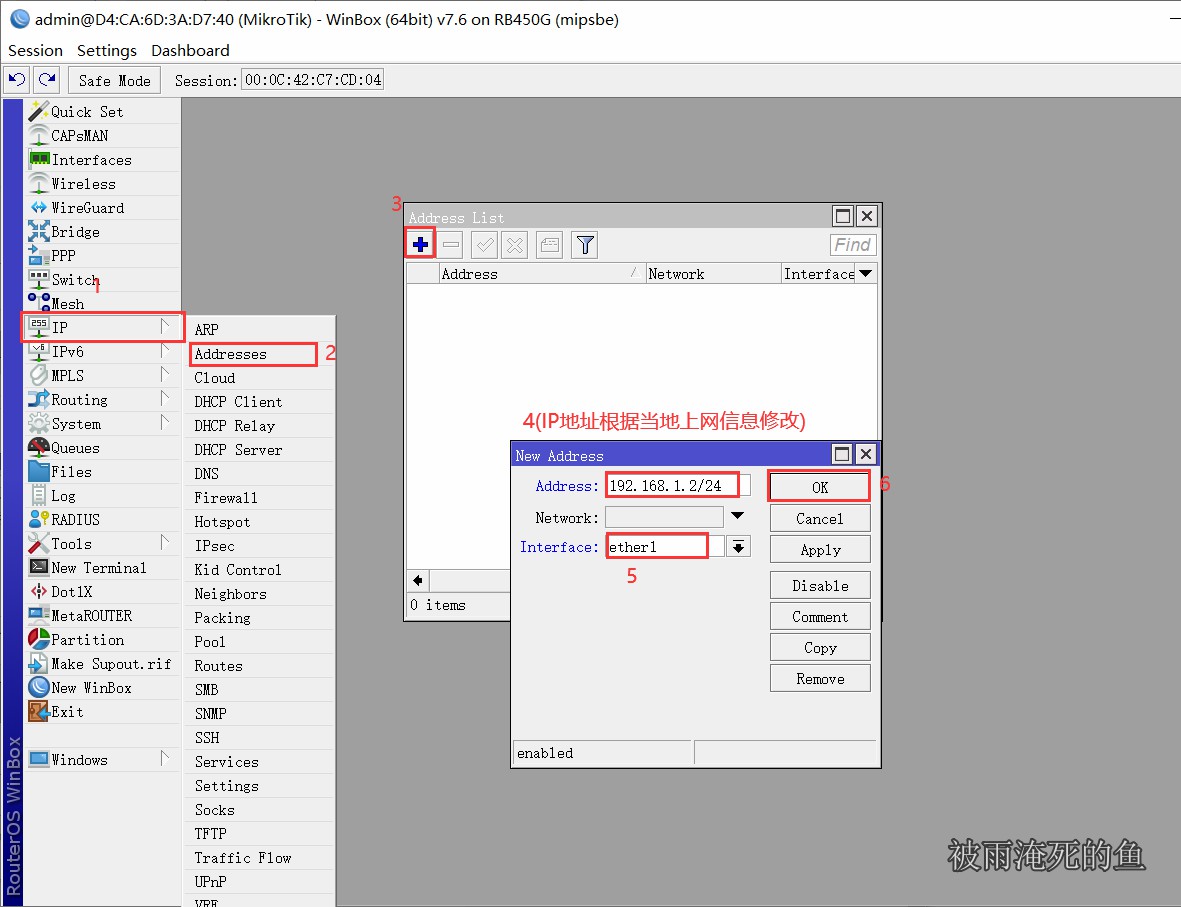This screenshot has width=1181, height=907.
Task: Open the Interface dropdown list
Action: click(738, 547)
